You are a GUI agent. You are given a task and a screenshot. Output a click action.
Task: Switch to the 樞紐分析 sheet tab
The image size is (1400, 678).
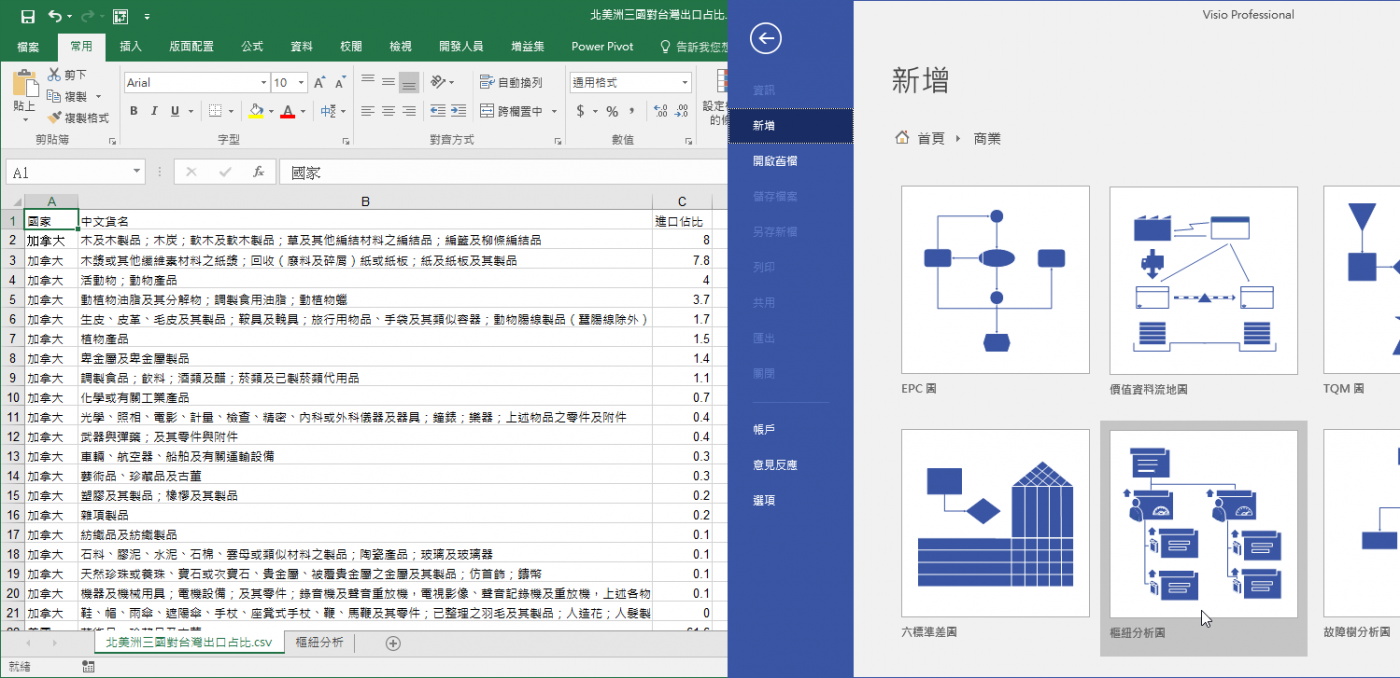click(x=320, y=643)
